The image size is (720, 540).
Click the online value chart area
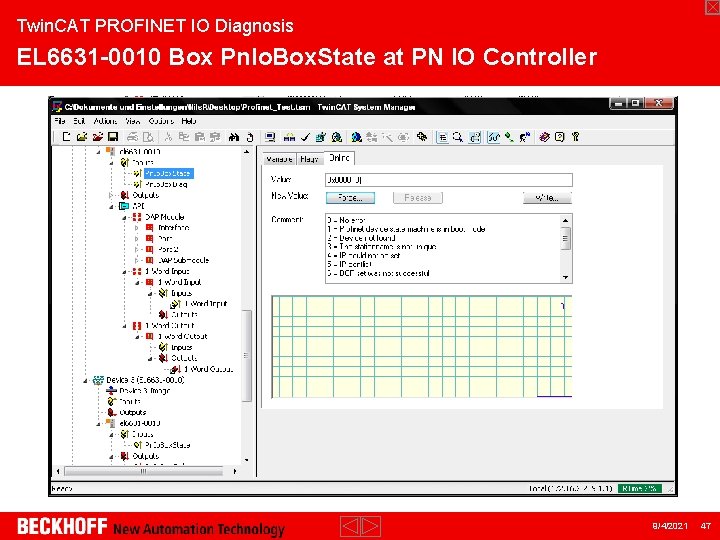tap(422, 347)
